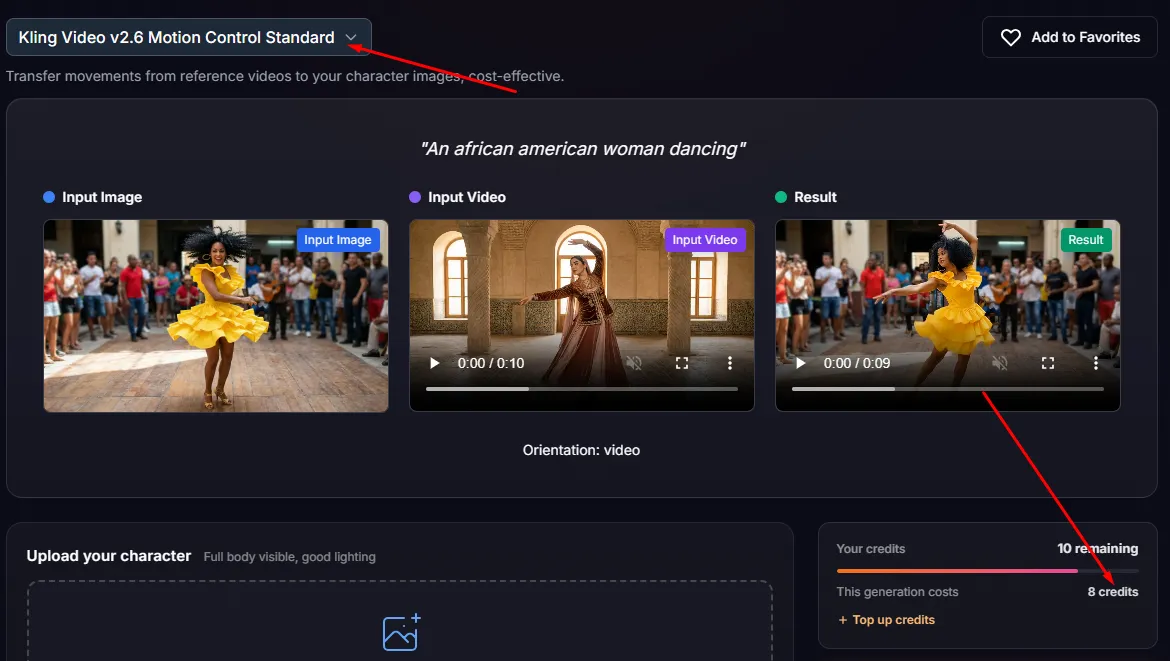The image size is (1170, 661).
Task: Click the "Upload your character" heading
Action: [109, 556]
